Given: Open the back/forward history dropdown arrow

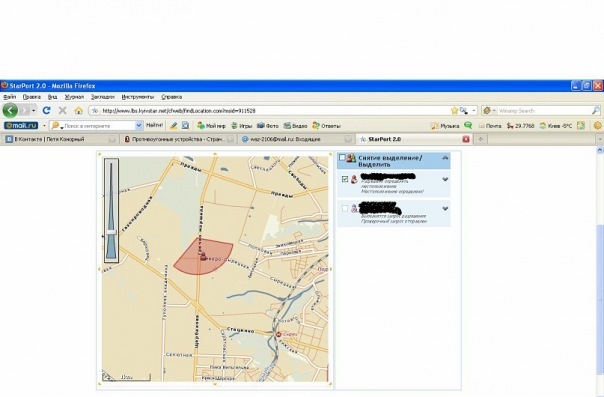Looking at the screenshot, I should click(x=34, y=111).
